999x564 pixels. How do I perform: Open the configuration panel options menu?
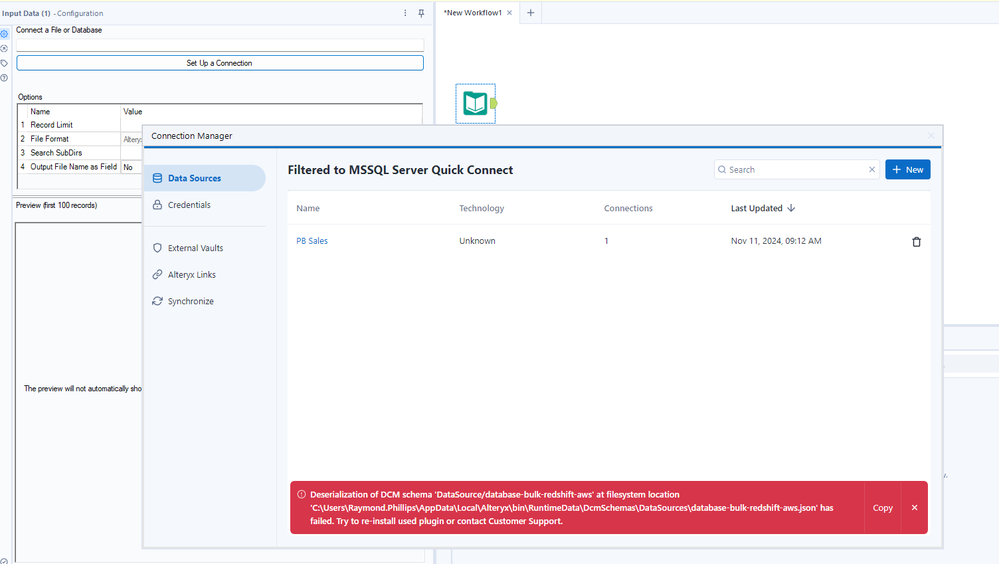point(405,13)
